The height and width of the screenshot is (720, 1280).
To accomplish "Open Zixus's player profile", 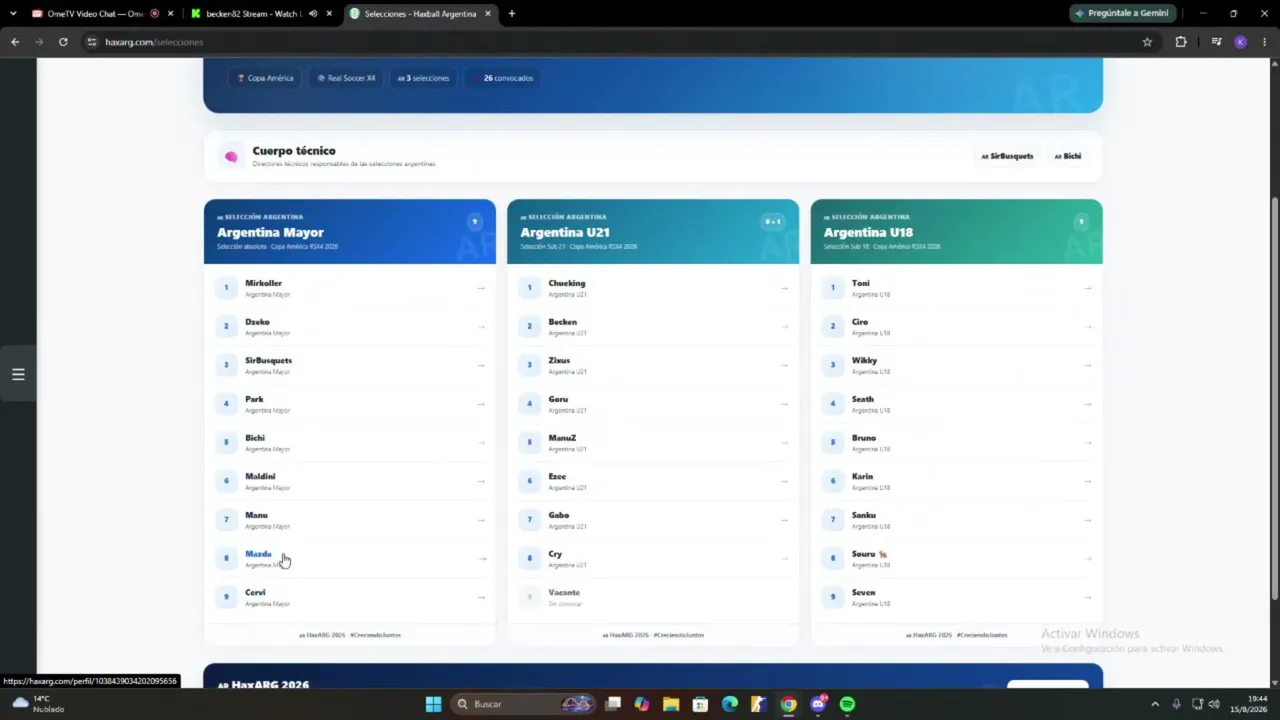I will (653, 365).
